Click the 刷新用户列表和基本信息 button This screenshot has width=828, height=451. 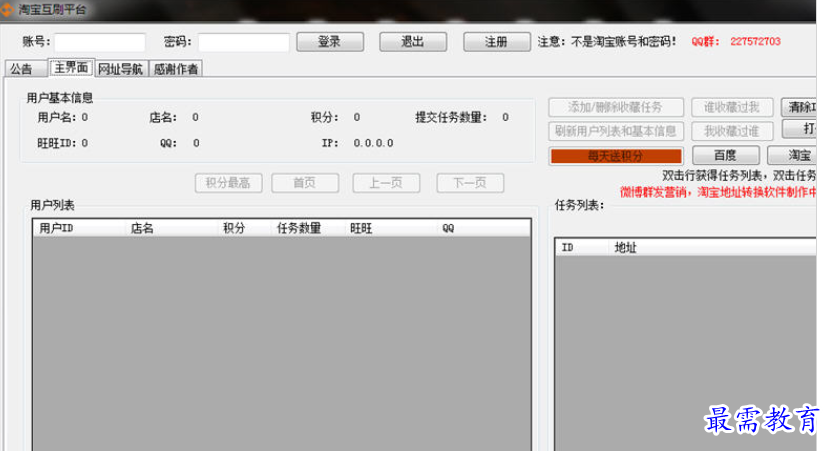[x=616, y=131]
